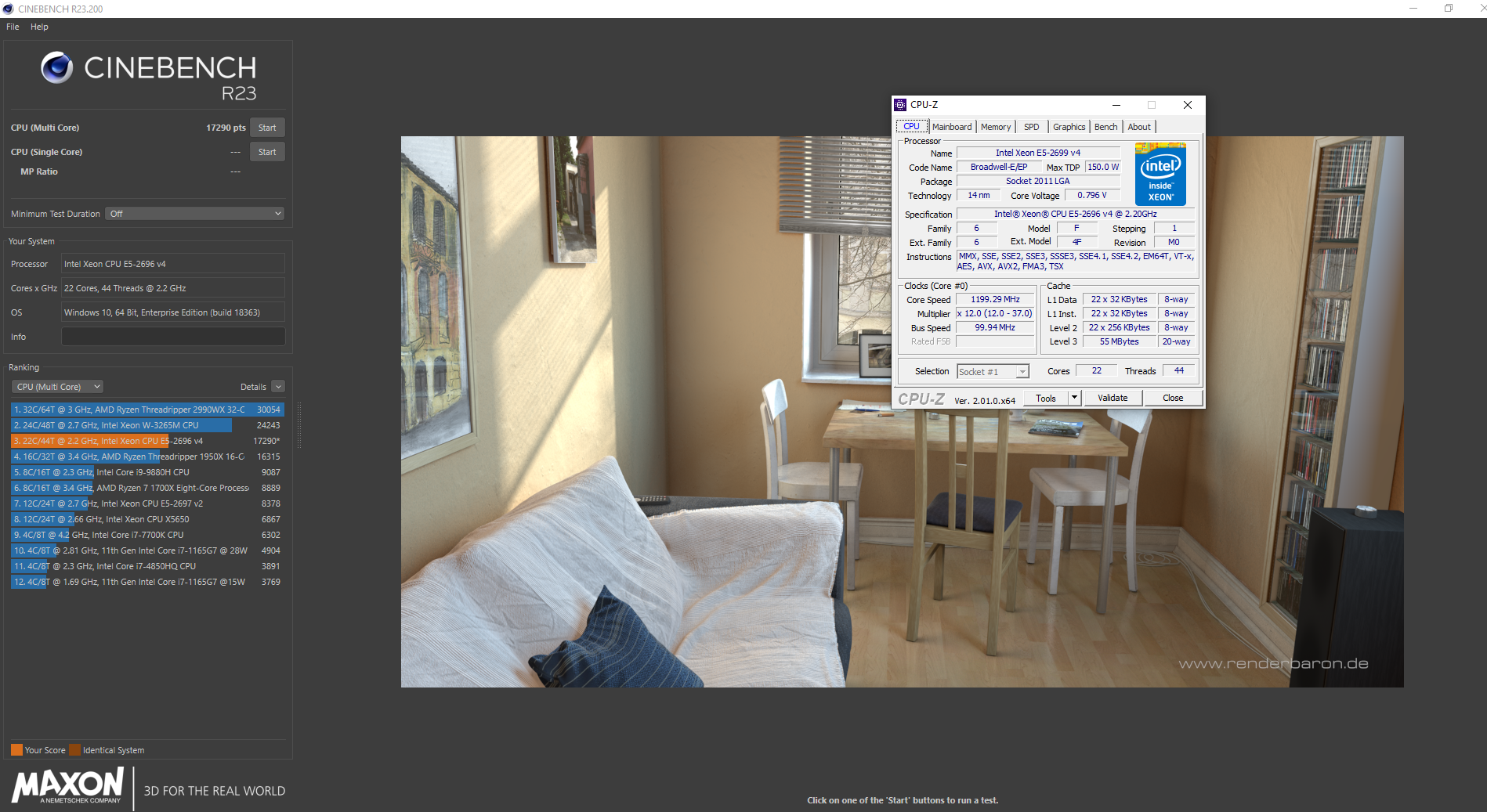
Task: Start the CPU Single Core test
Action: [267, 152]
